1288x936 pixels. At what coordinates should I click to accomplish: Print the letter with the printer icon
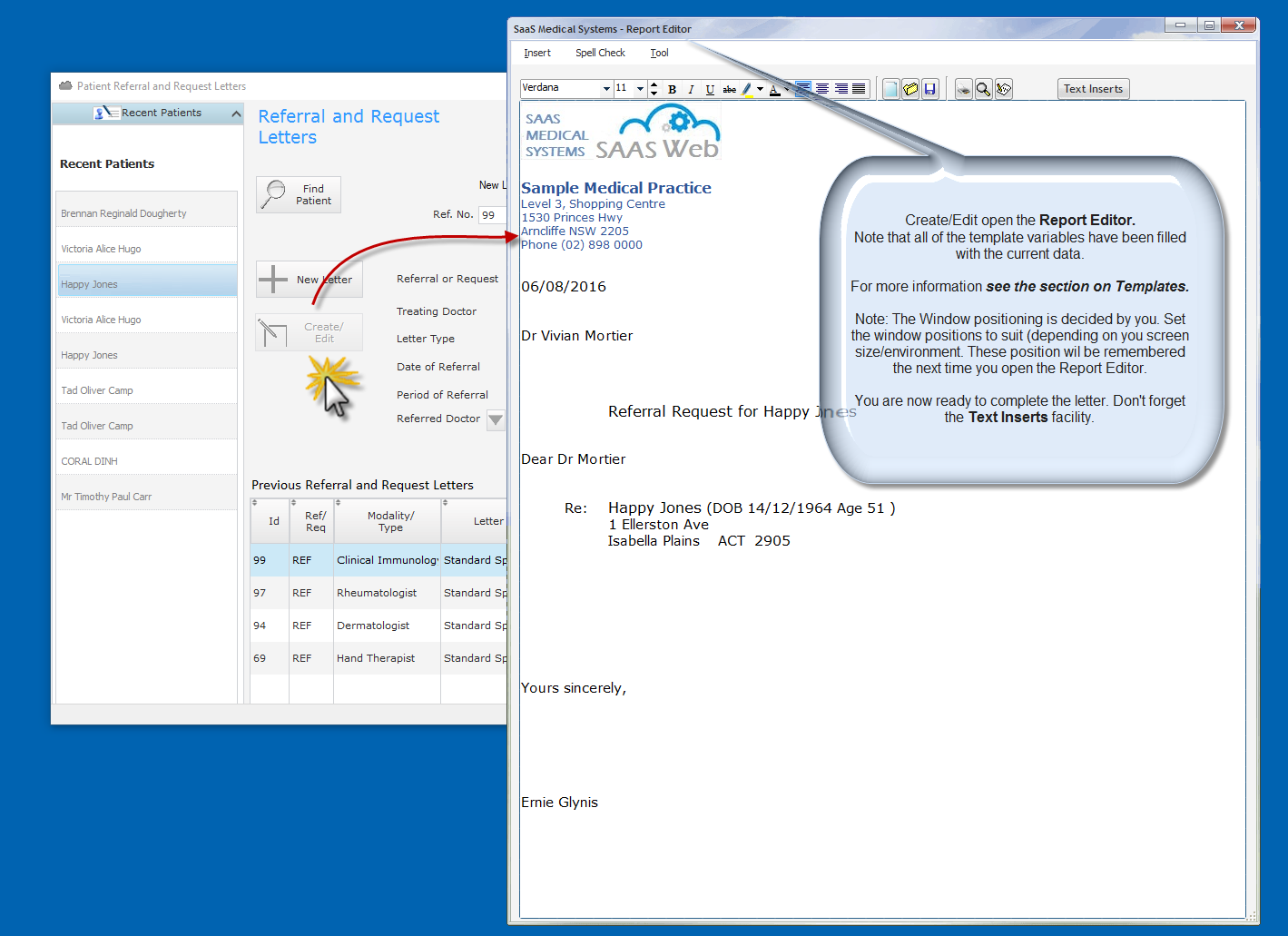pyautogui.click(x=963, y=89)
